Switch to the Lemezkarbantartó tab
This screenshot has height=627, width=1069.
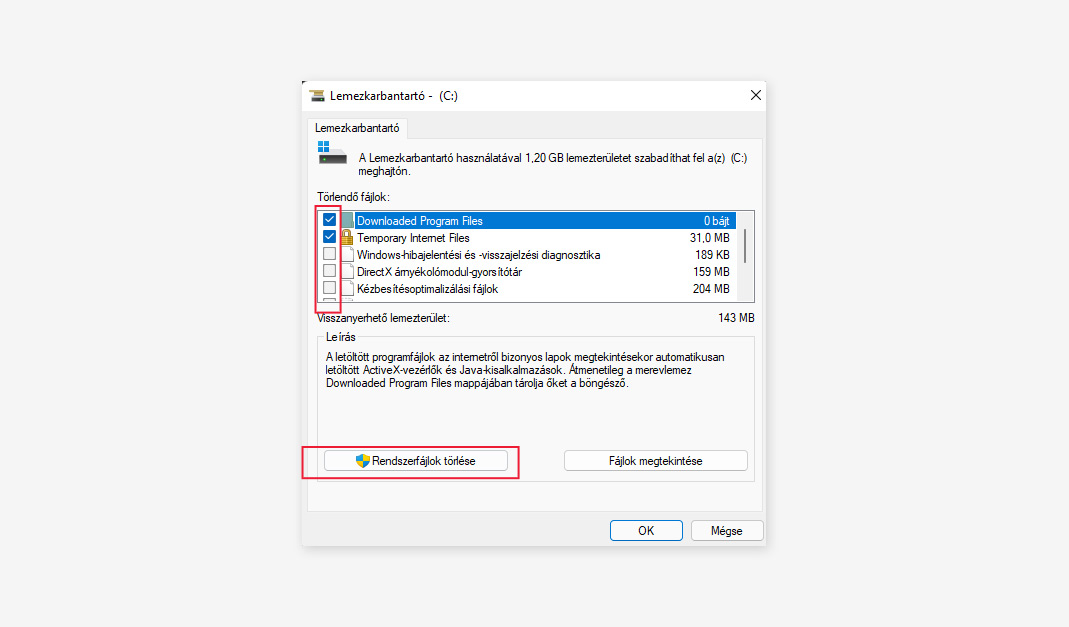tap(357, 128)
